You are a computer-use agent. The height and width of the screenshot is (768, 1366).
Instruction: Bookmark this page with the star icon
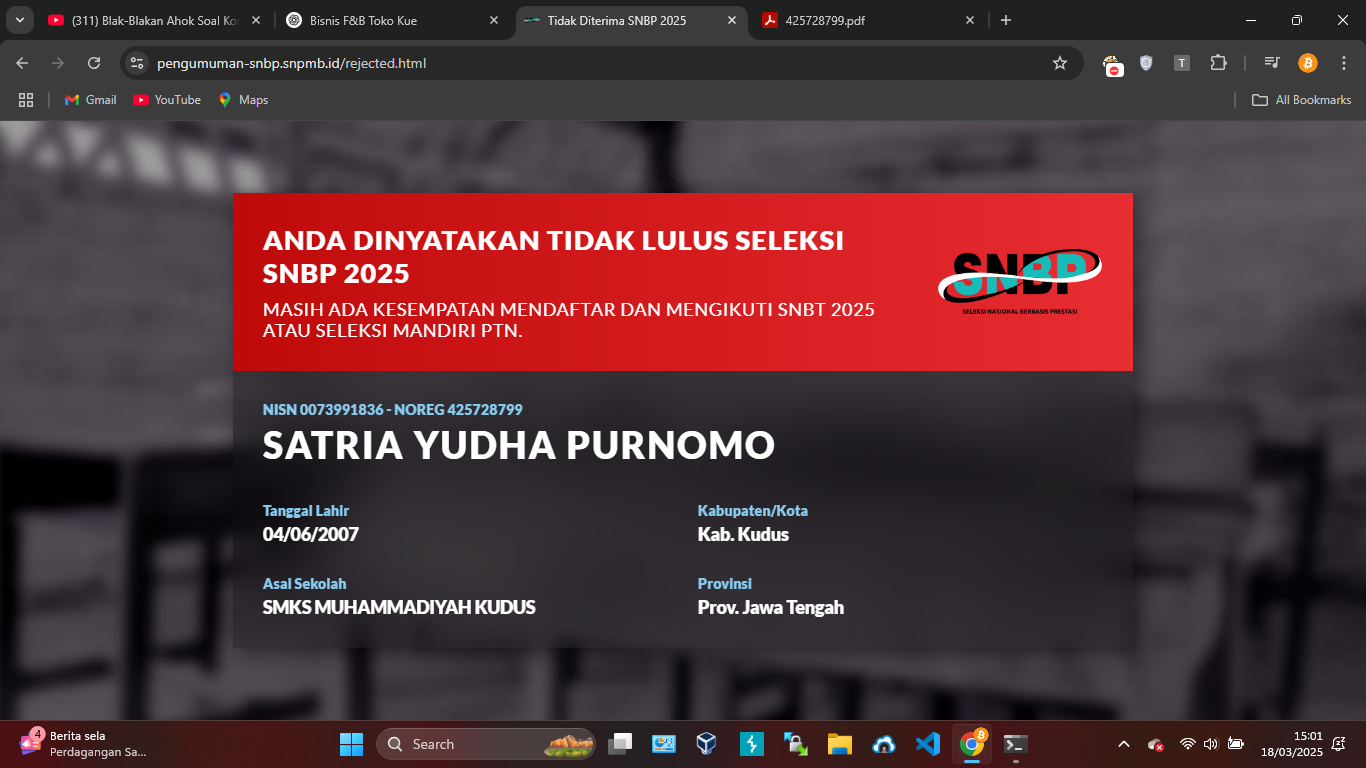(1060, 63)
